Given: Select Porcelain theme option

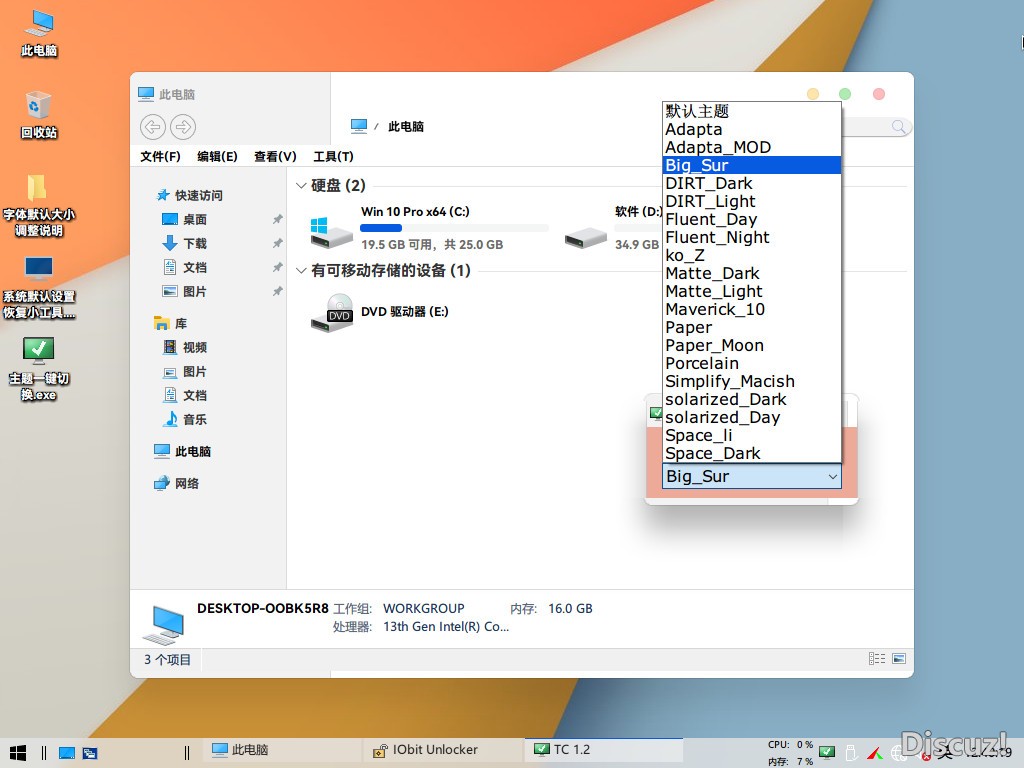Looking at the screenshot, I should (752, 363).
